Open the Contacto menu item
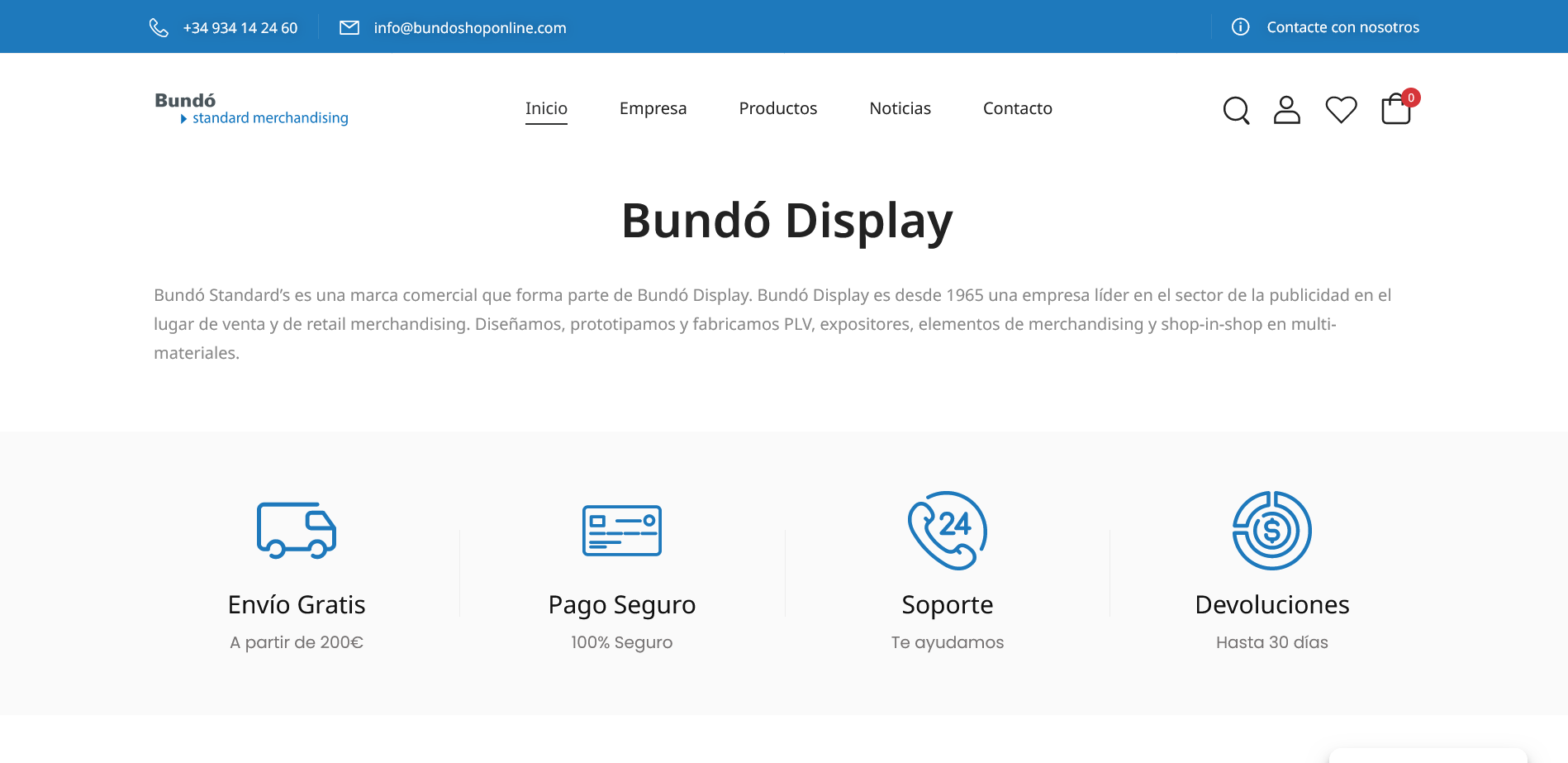 pos(1018,108)
